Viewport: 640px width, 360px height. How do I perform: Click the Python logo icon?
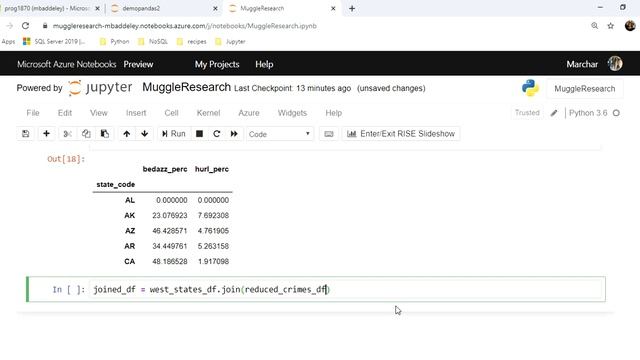point(530,88)
